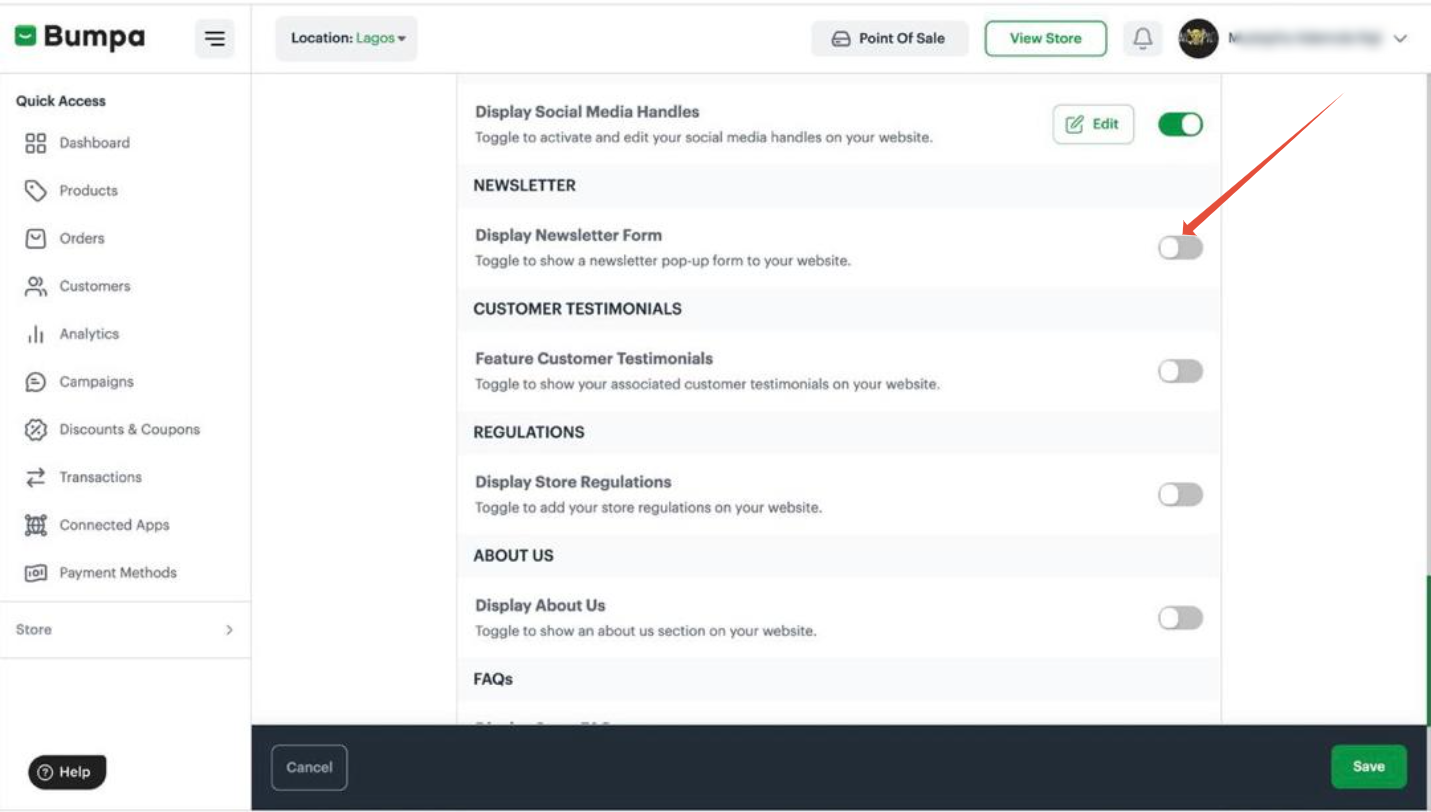Click the Discounts & Coupons badge icon
The height and width of the screenshot is (812, 1431).
[36, 430]
